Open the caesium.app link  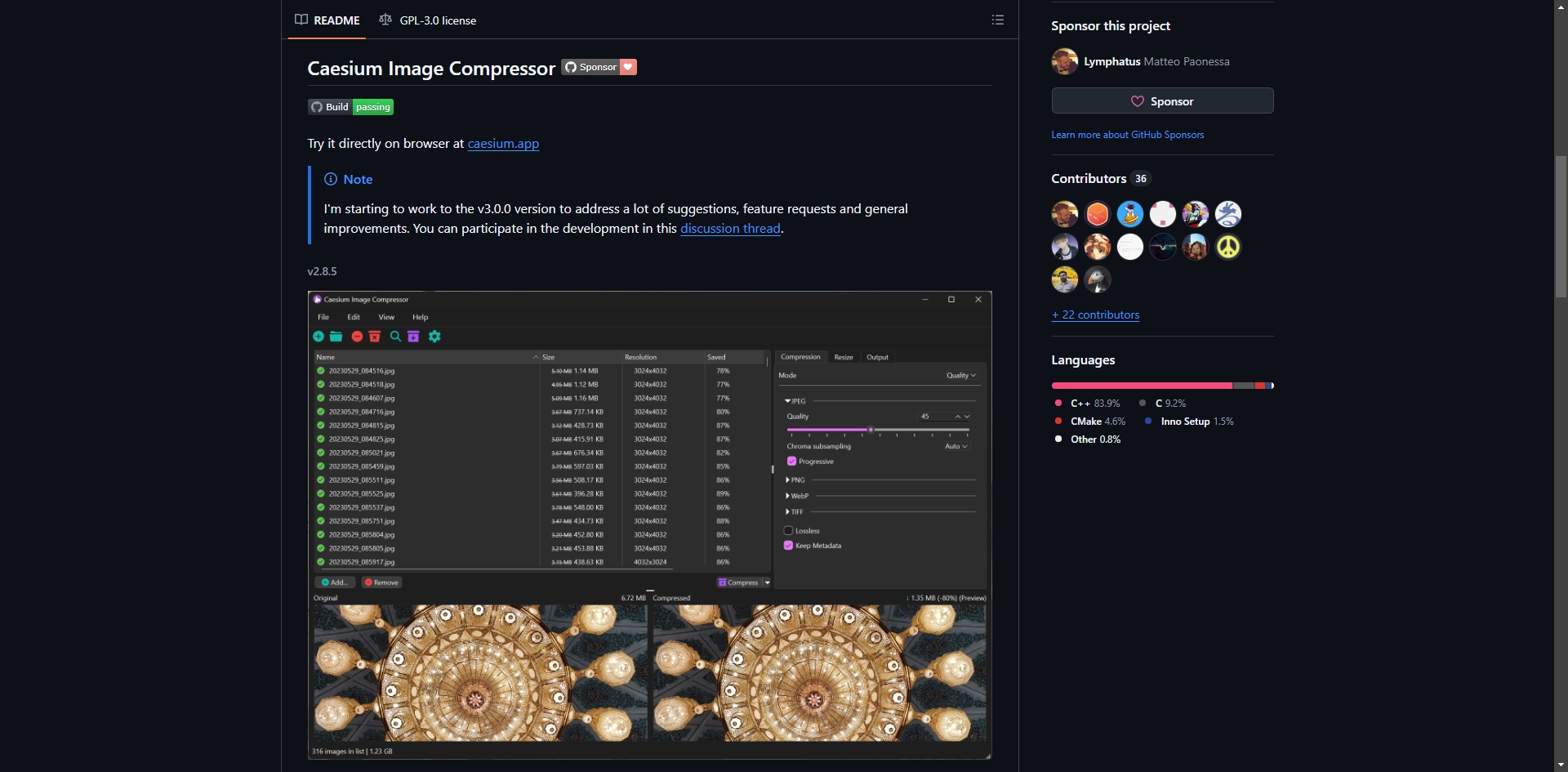pos(503,144)
